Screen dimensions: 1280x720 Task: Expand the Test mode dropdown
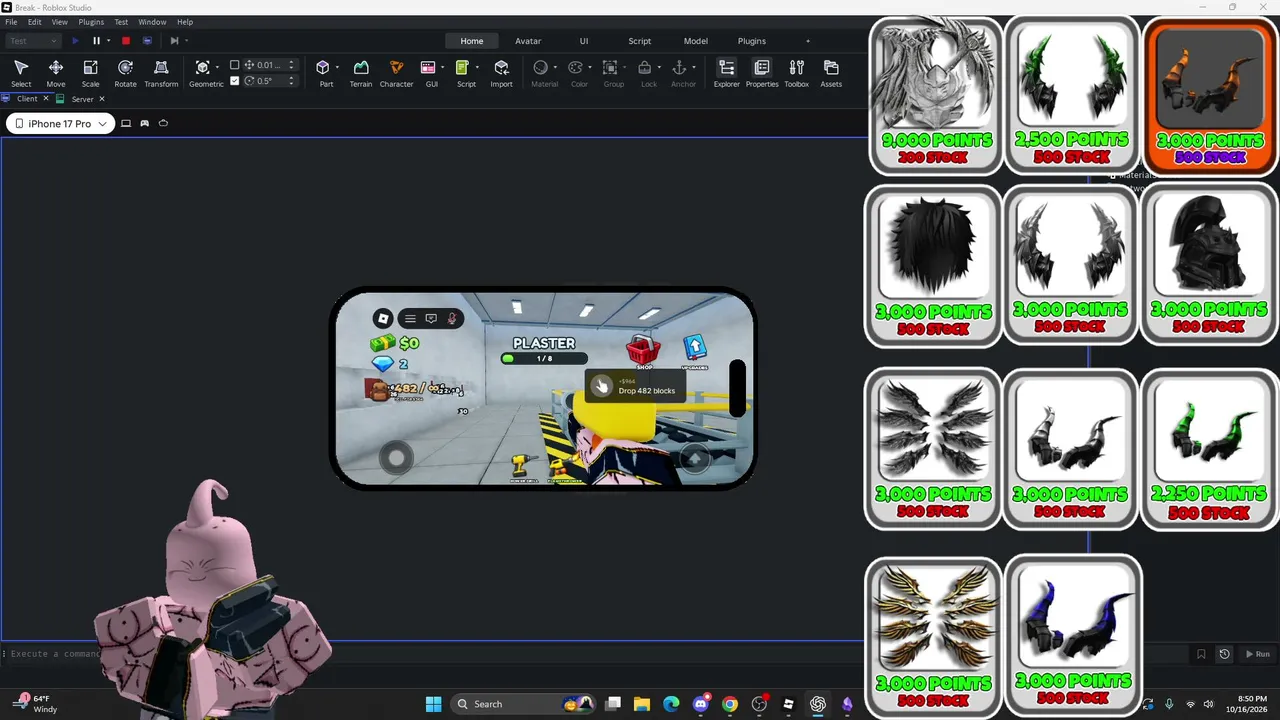click(33, 41)
